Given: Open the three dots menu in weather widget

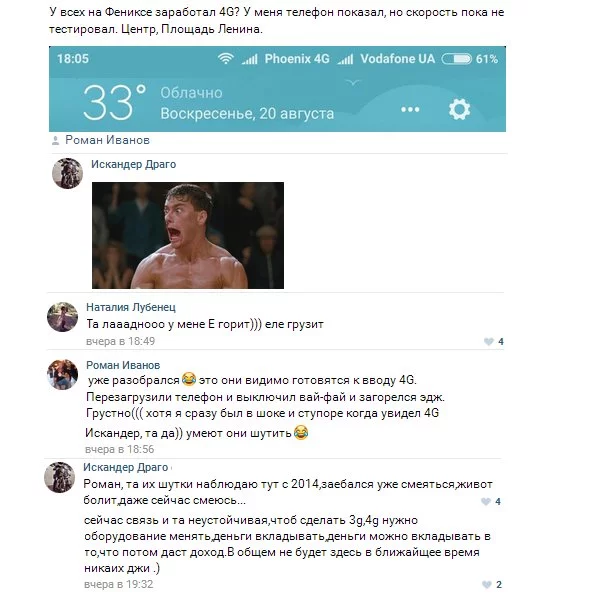Looking at the screenshot, I should point(410,110).
